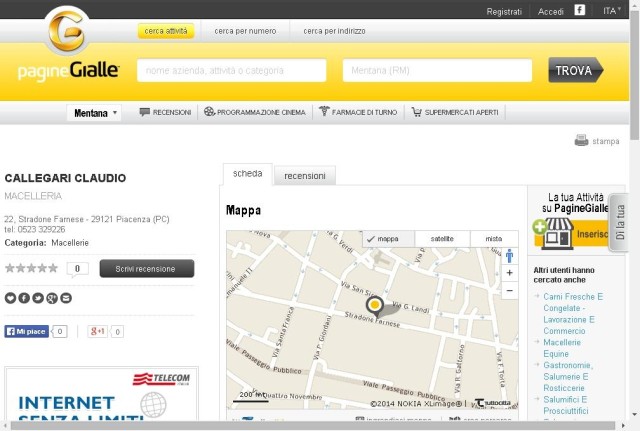Switch to the recensioni tab
This screenshot has width=640, height=431.
305,176
